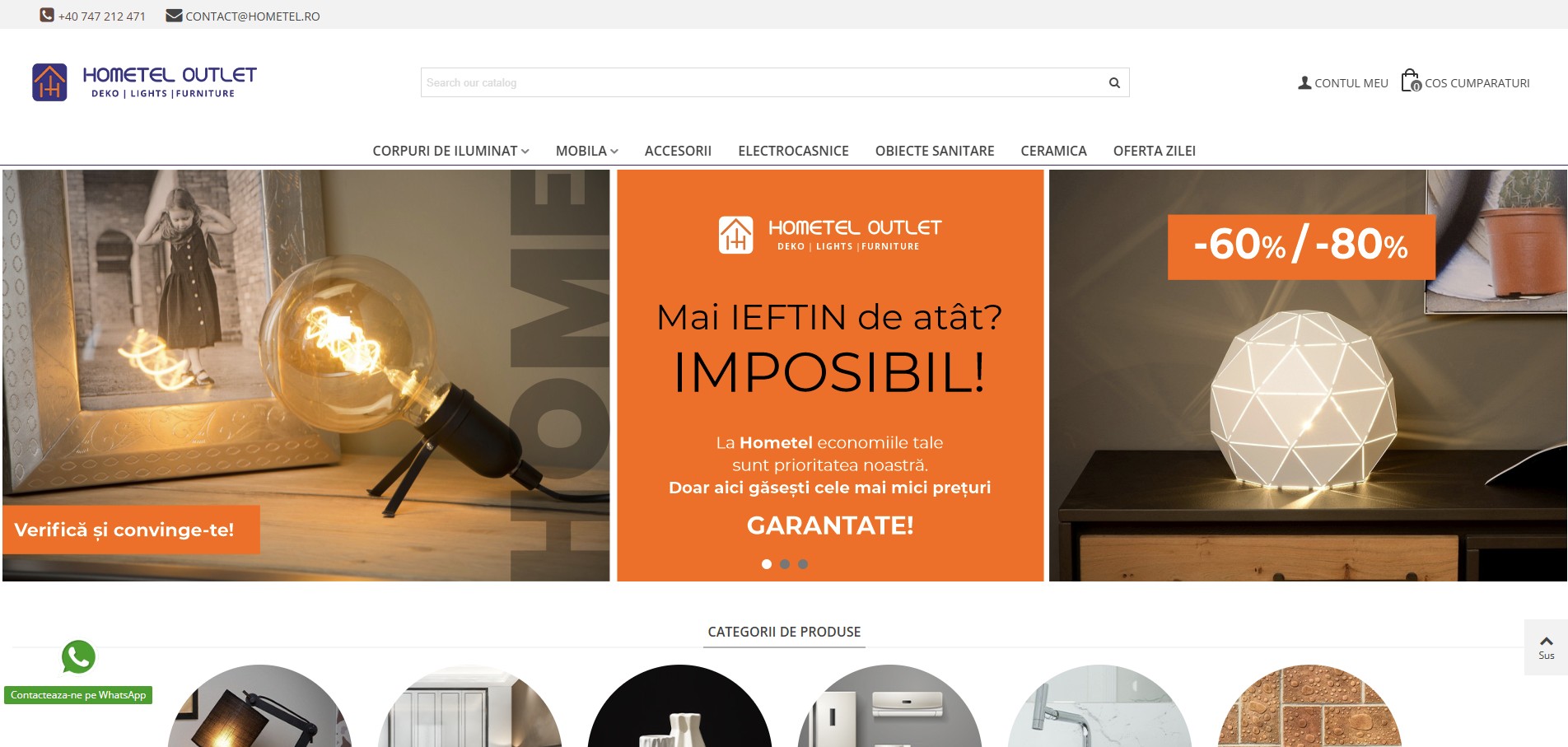Select the first slider dot
Viewport: 1568px width, 747px height.
point(767,564)
